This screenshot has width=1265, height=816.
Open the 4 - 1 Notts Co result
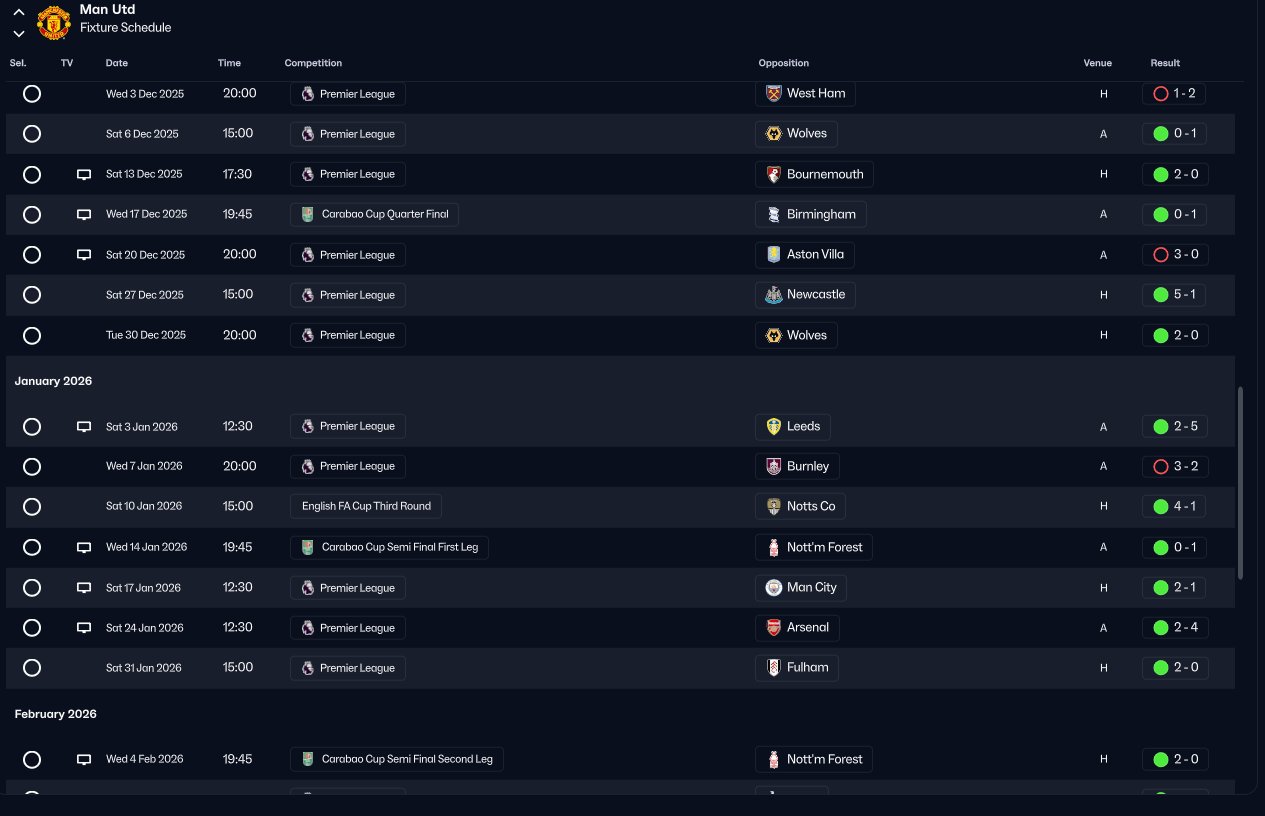point(1174,506)
